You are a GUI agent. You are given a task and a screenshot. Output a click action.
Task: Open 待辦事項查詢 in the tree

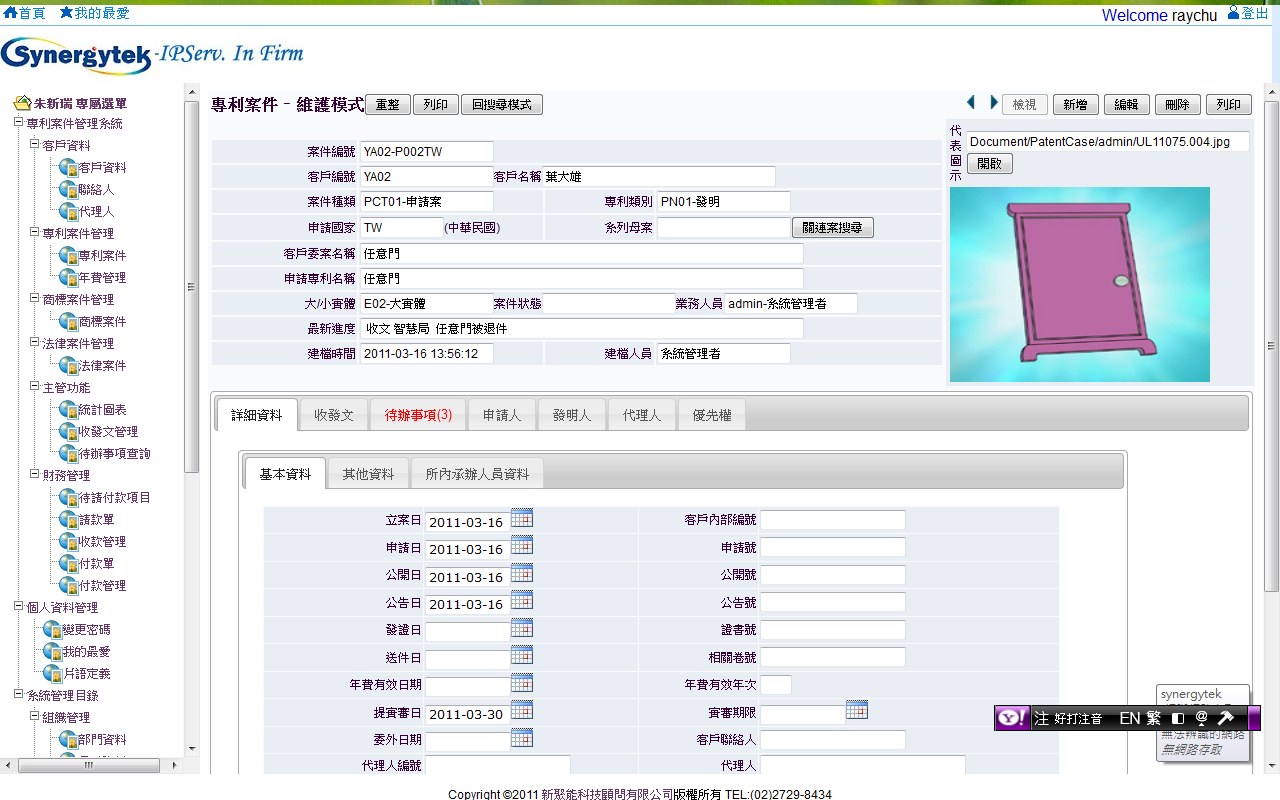coord(114,454)
